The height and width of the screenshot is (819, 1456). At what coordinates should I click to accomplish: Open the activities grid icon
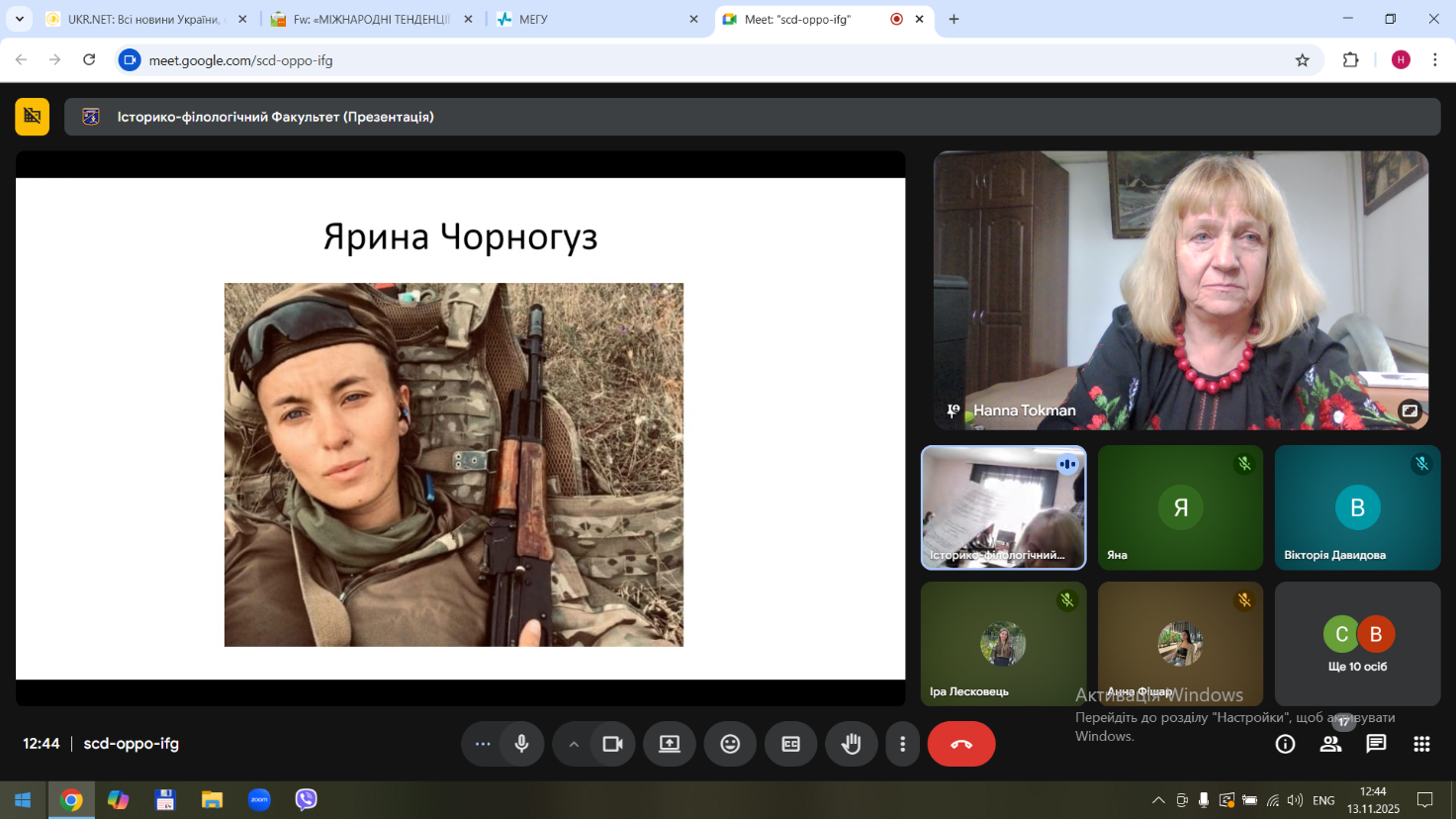(1421, 744)
